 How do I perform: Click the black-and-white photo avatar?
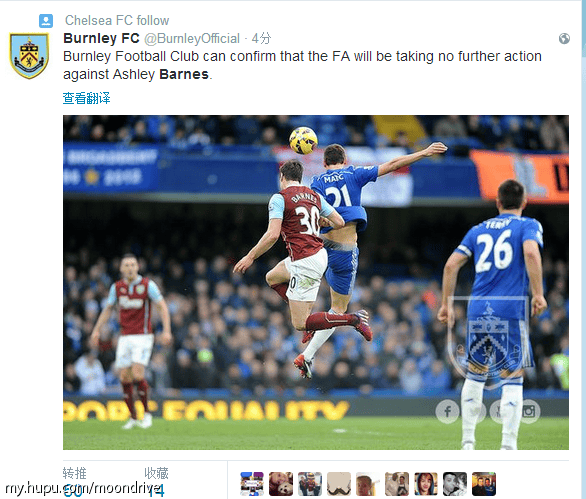click(x=455, y=484)
